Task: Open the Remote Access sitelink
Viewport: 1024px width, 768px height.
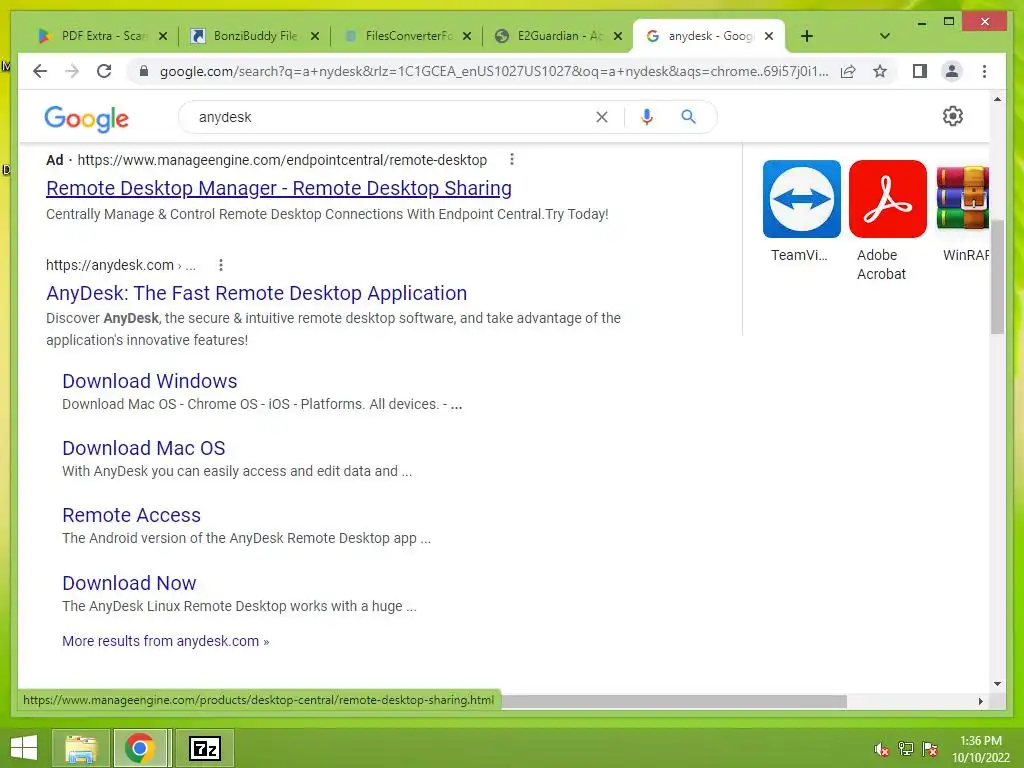Action: coord(131,515)
